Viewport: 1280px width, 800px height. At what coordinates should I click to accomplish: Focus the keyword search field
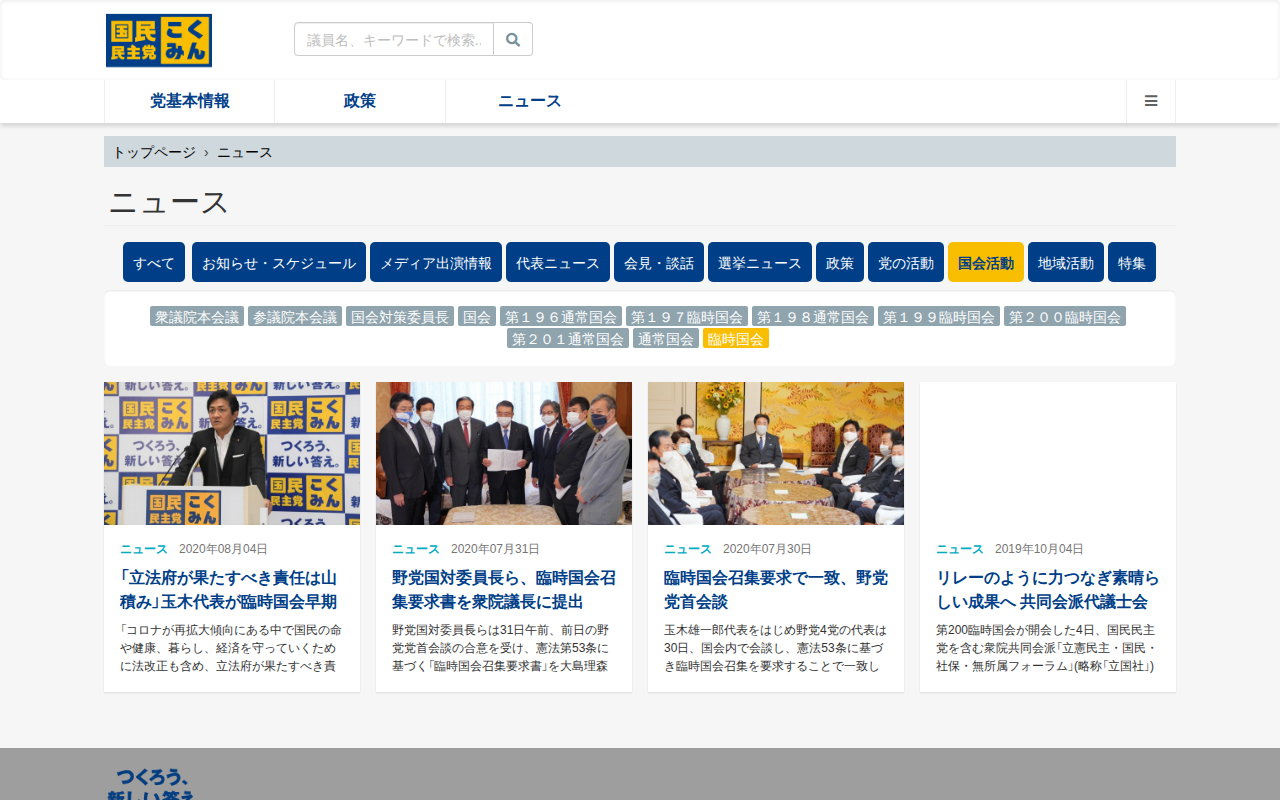pyautogui.click(x=394, y=39)
